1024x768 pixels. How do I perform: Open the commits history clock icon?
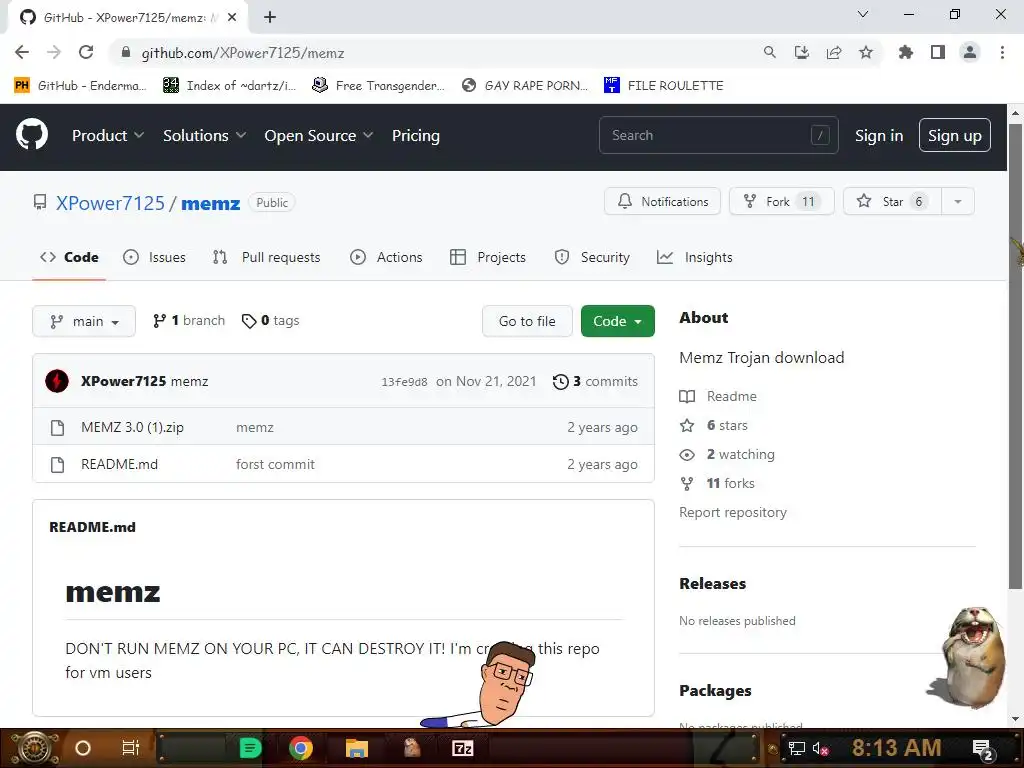coord(560,381)
